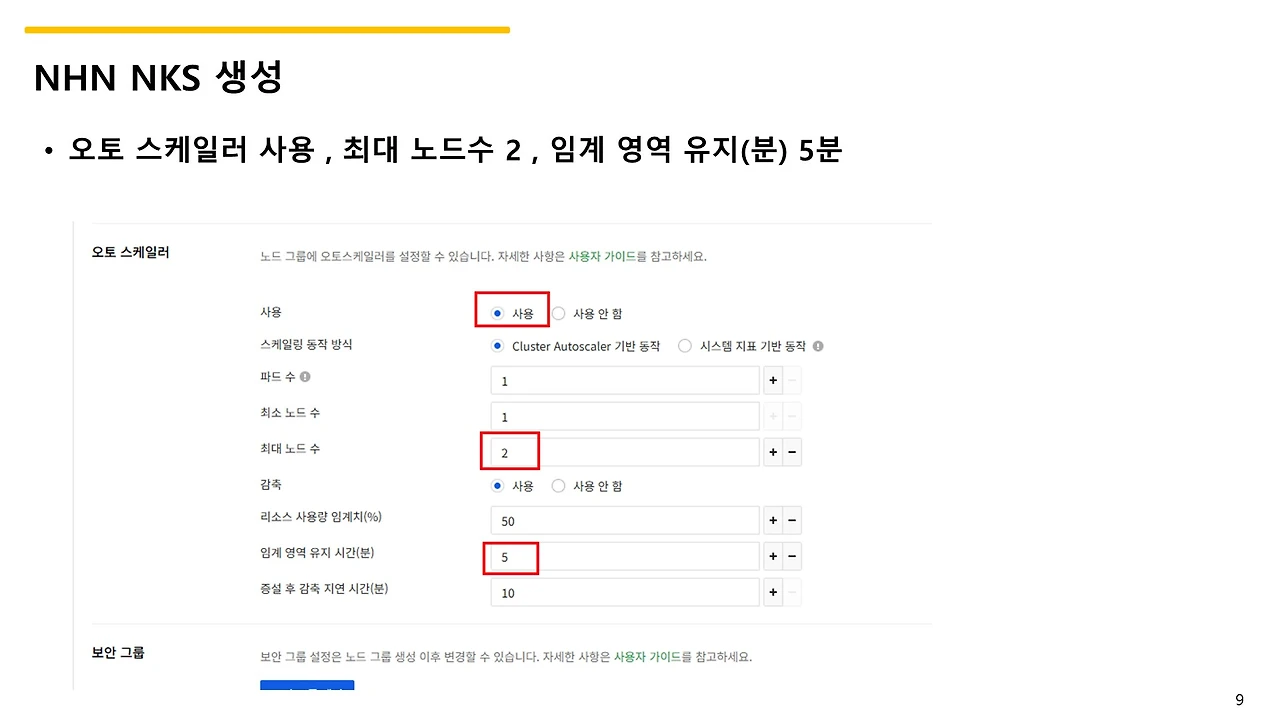
Task: Click the info icon next to 파드 수
Action: (305, 377)
